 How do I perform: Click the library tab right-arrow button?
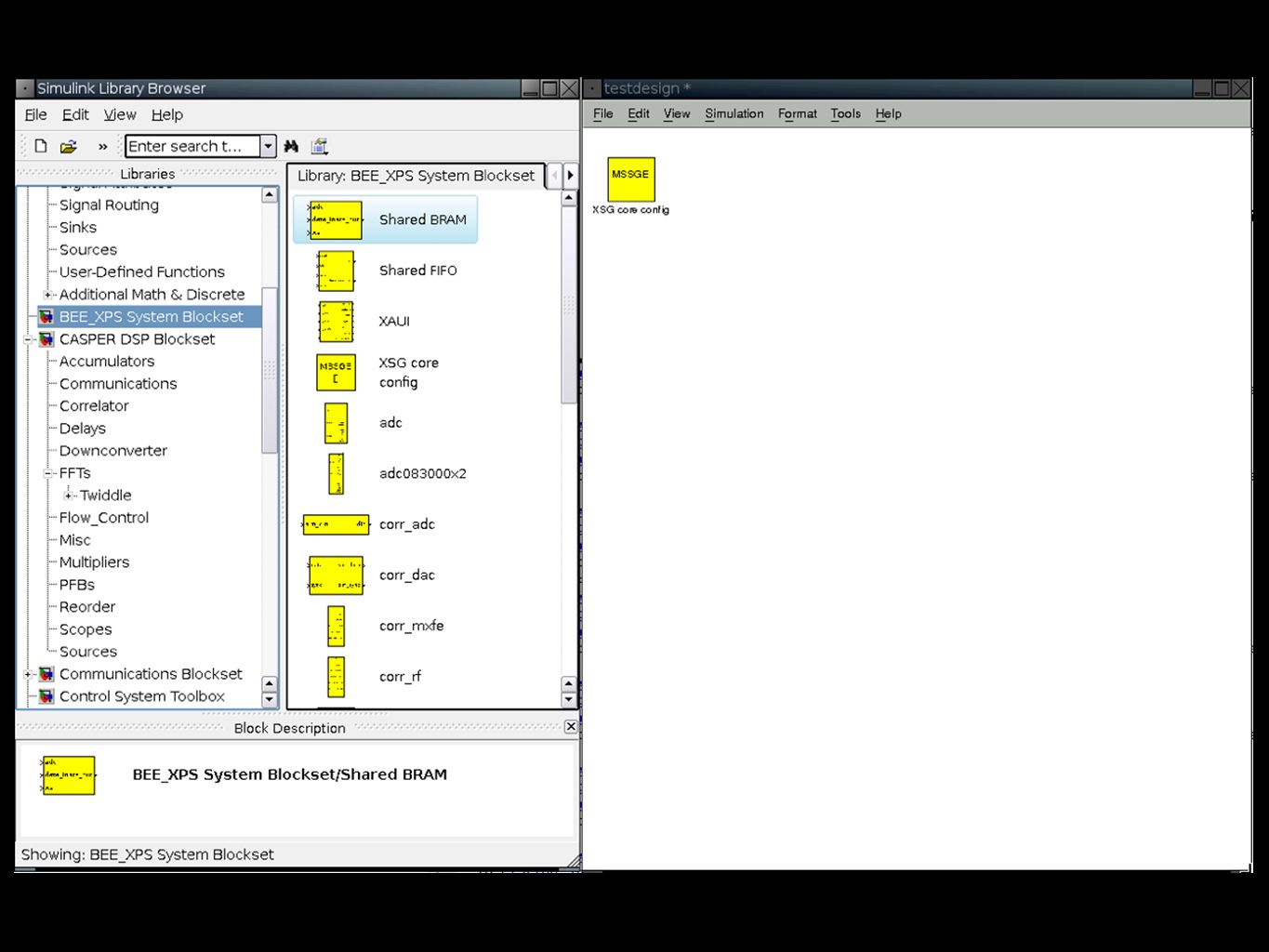(570, 175)
